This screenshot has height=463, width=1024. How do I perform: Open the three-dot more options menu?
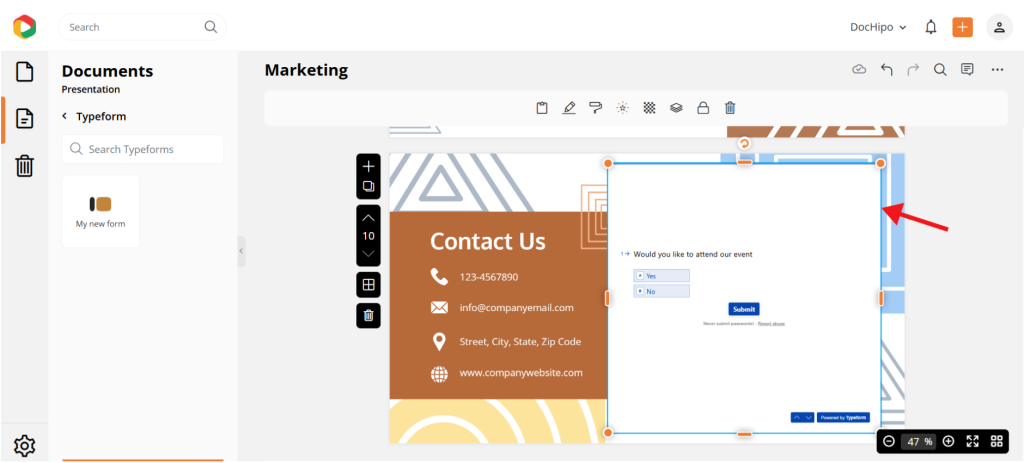[997, 70]
